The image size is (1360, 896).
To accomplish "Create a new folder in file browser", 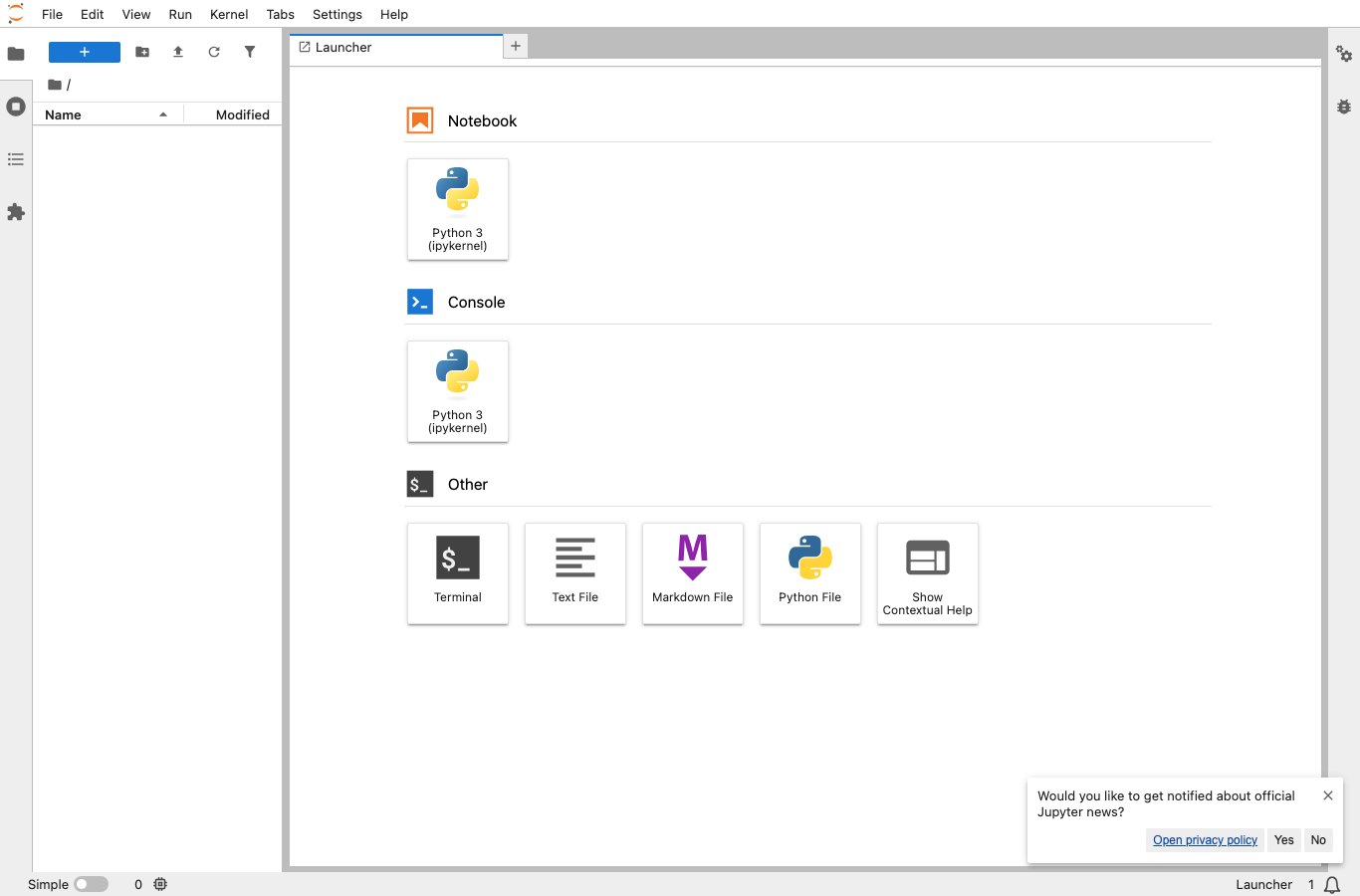I will pos(142,52).
